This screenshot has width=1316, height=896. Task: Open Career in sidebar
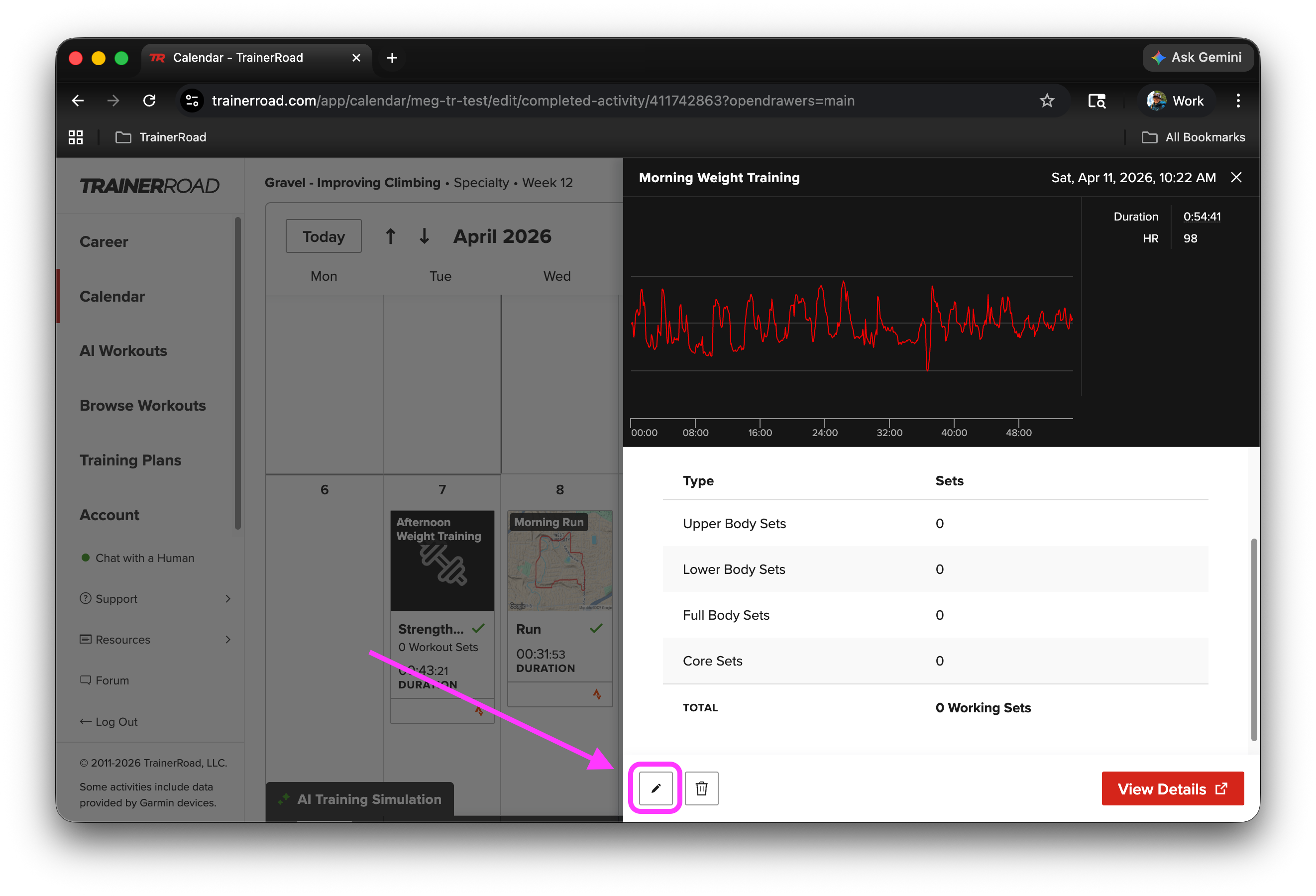click(104, 242)
